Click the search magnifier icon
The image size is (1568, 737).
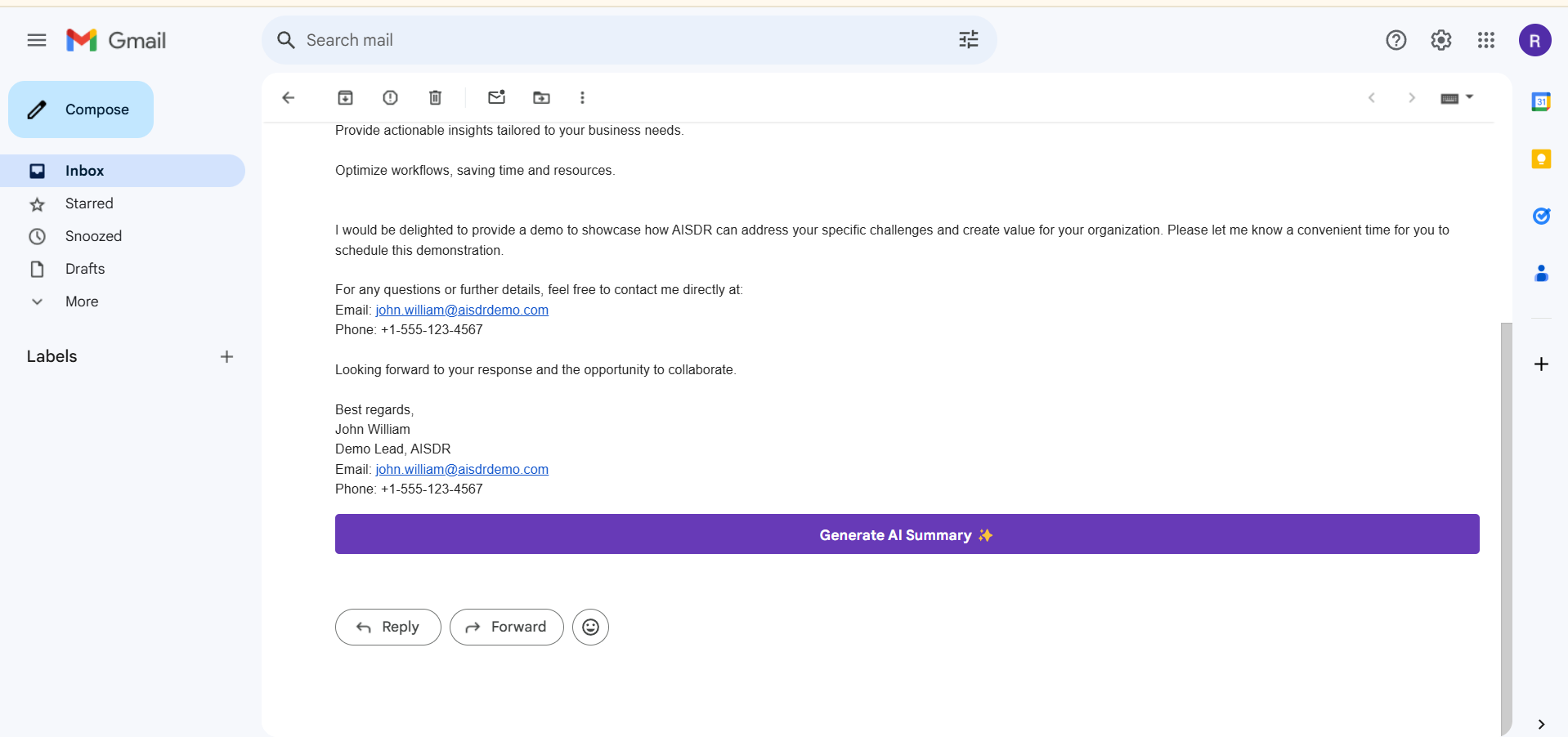[x=285, y=40]
